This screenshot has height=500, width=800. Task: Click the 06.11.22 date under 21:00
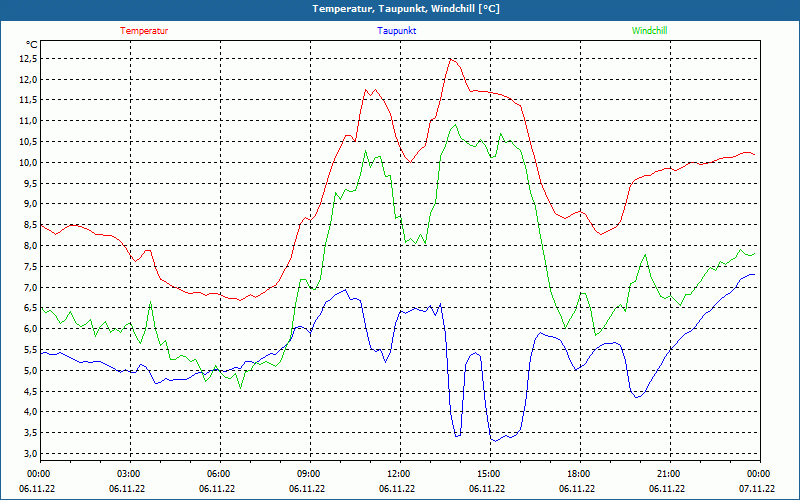click(x=667, y=489)
